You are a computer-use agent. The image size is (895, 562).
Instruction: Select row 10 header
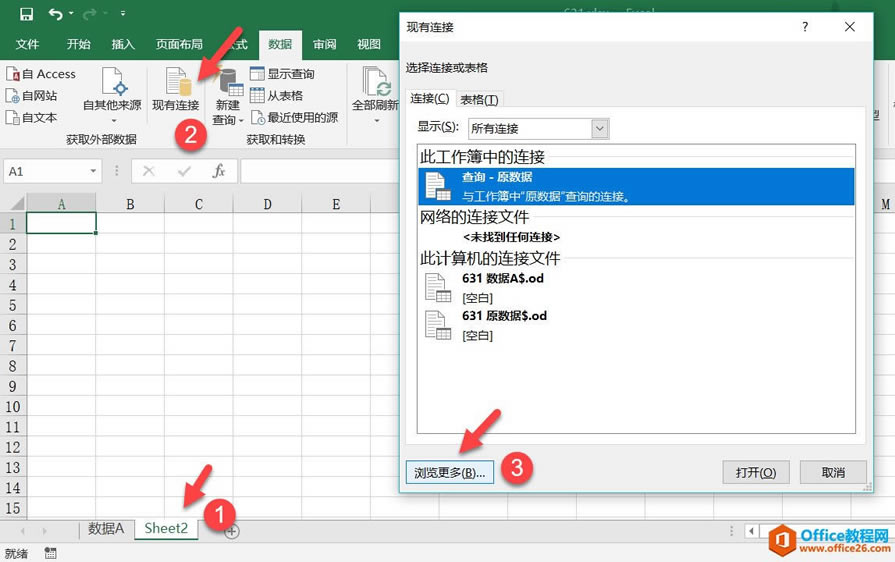coord(13,407)
